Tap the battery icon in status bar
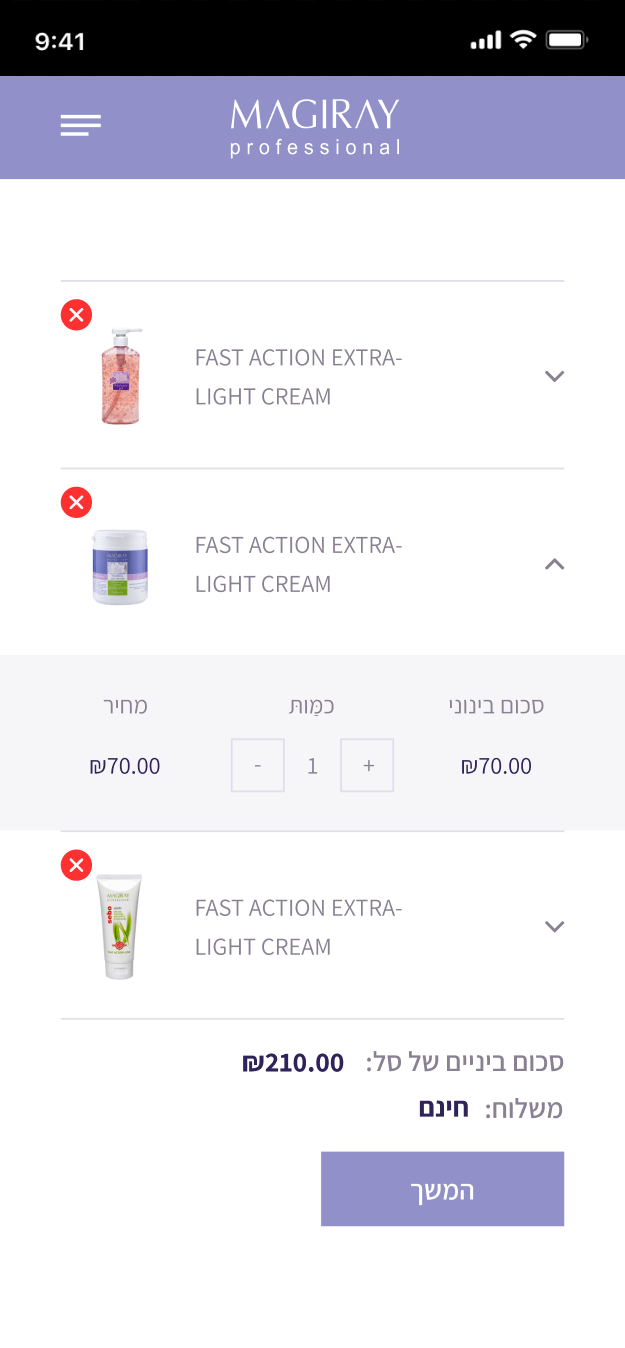625x1348 pixels. tap(568, 40)
